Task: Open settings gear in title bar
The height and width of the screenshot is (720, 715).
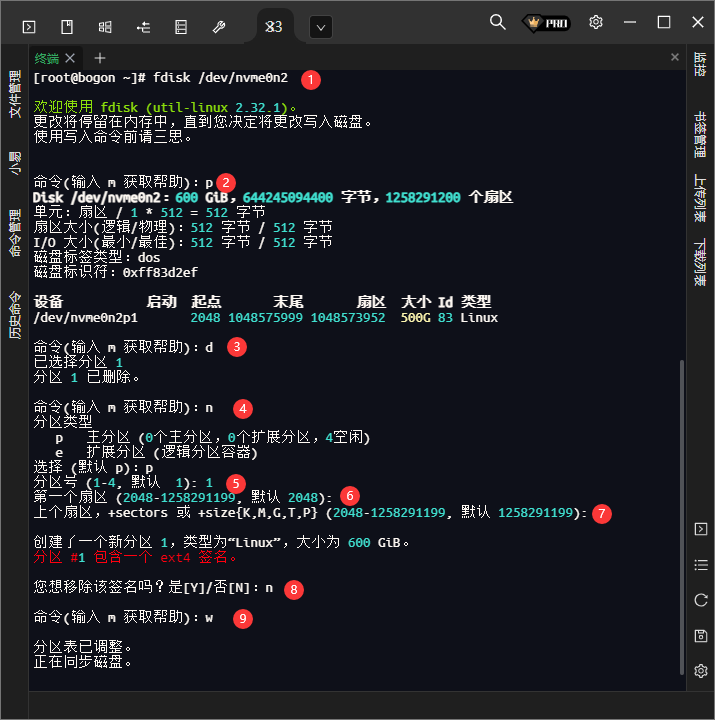Action: [596, 22]
